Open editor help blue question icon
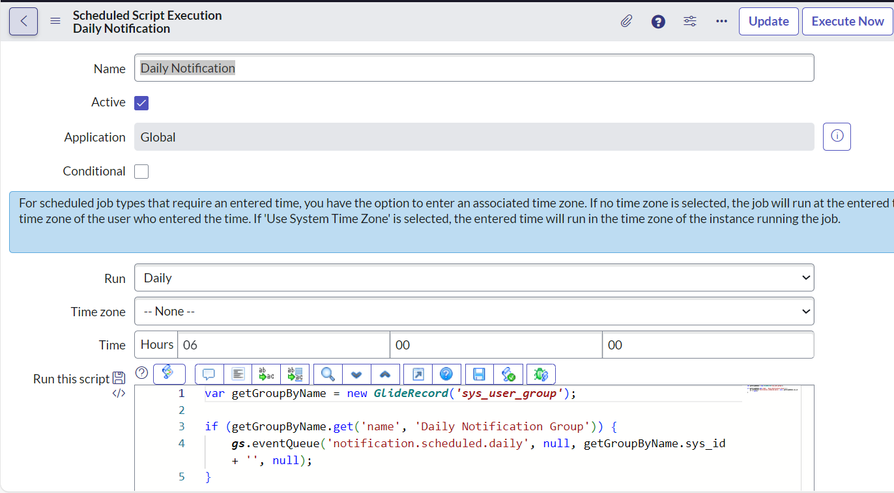 point(446,374)
